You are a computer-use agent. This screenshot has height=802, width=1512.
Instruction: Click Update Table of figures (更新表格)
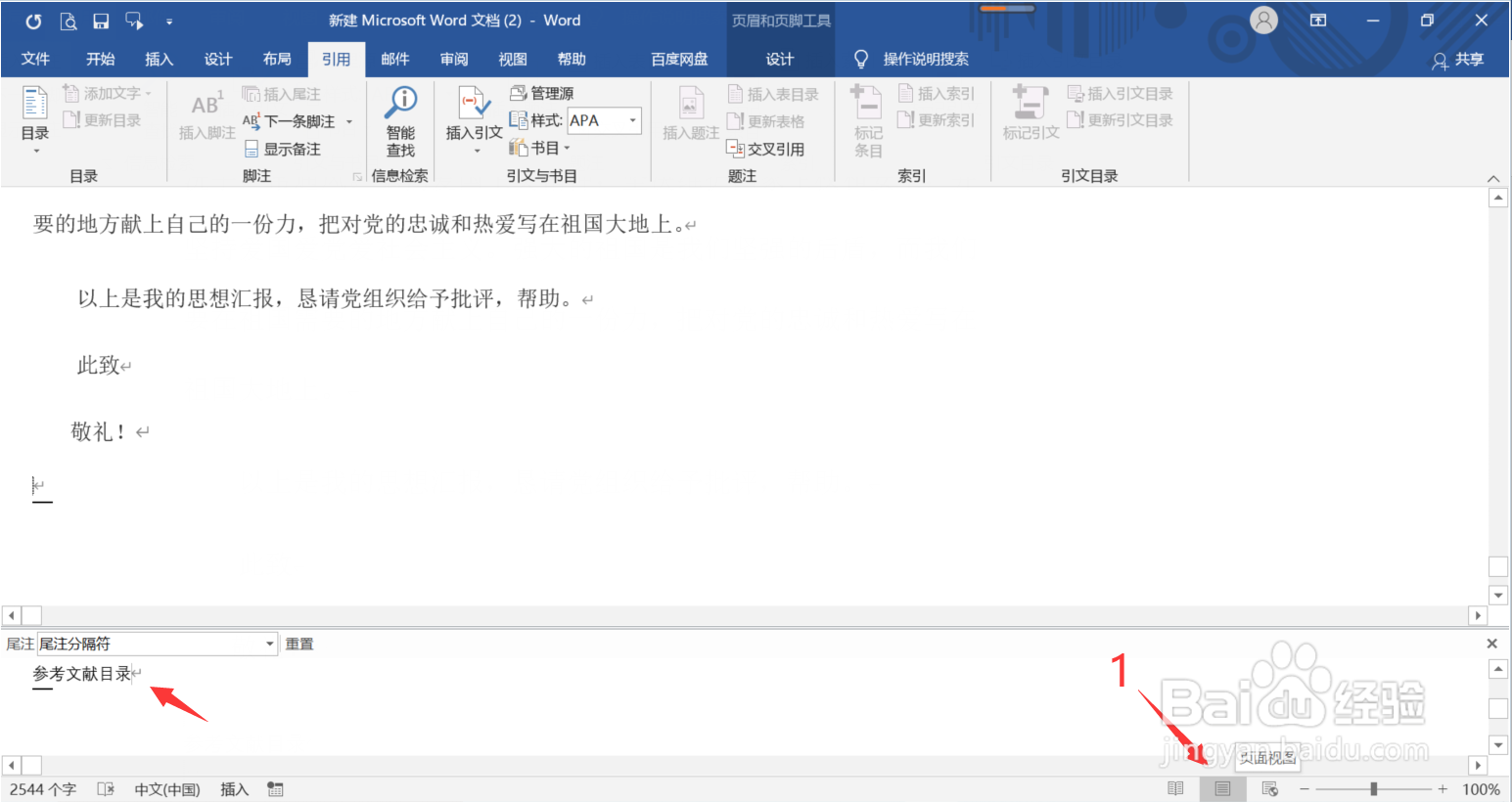pyautogui.click(x=766, y=121)
